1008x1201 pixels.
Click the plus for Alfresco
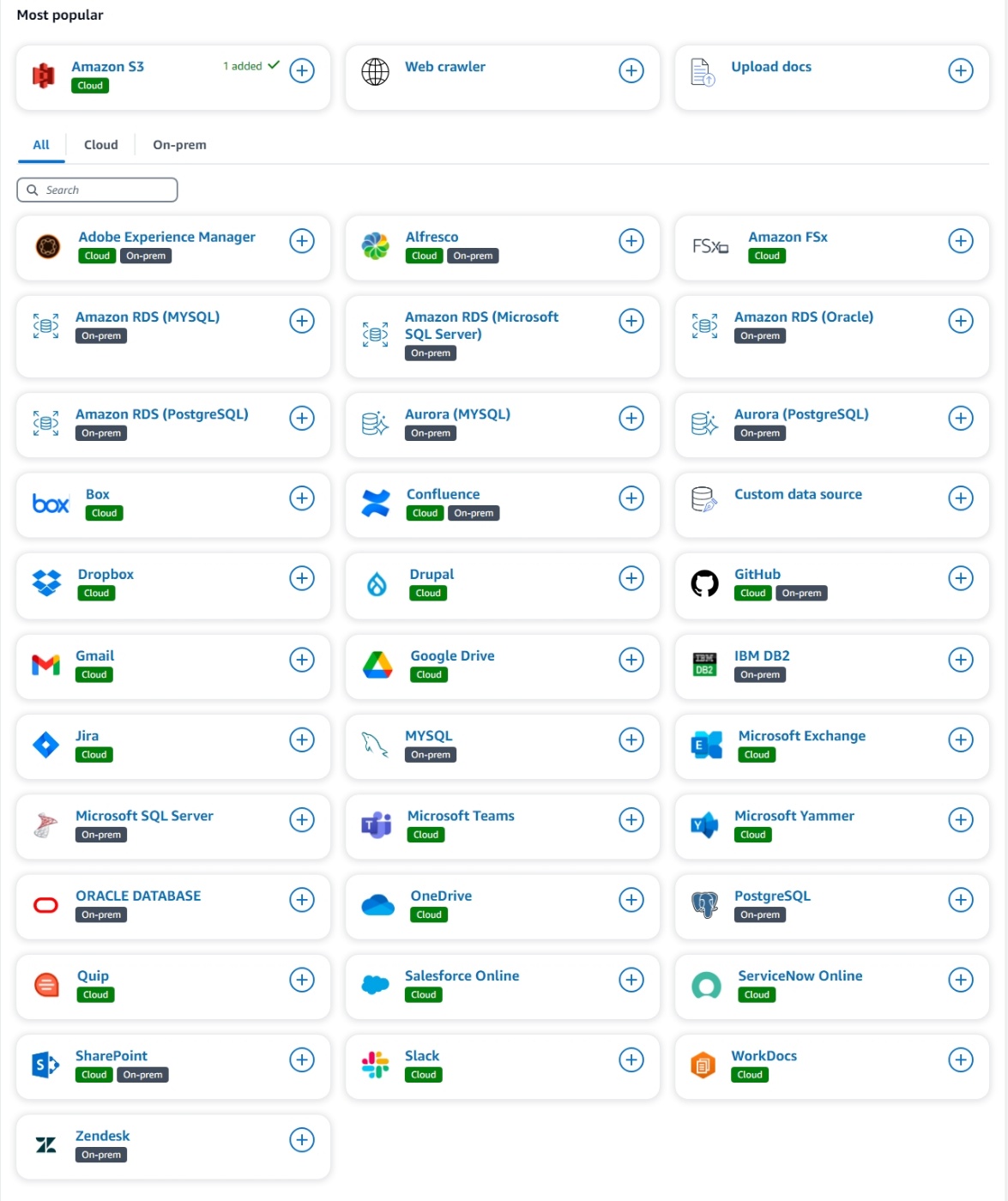631,241
